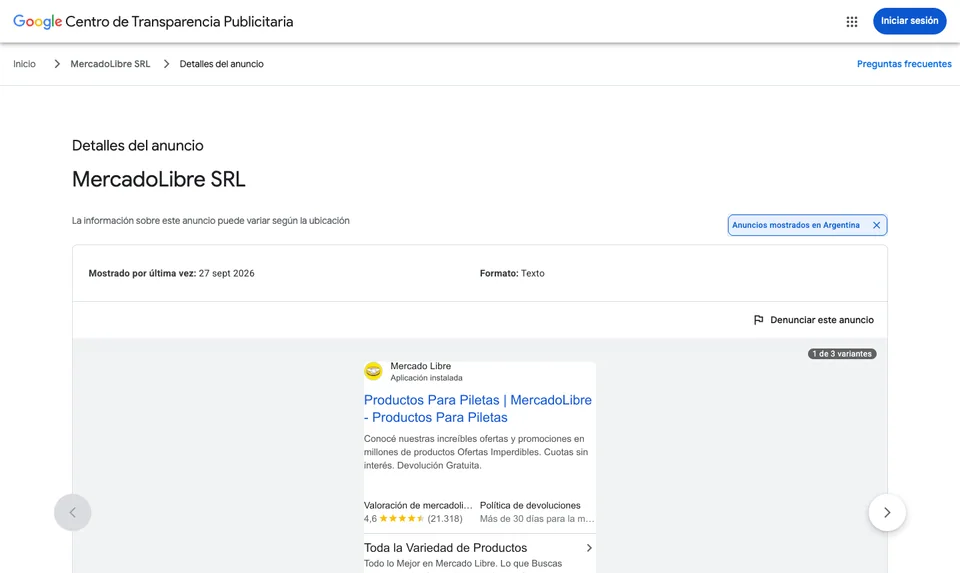Image resolution: width=960 pixels, height=573 pixels.
Task: Open ad headline Productos Para Piletas
Action: 478,408
